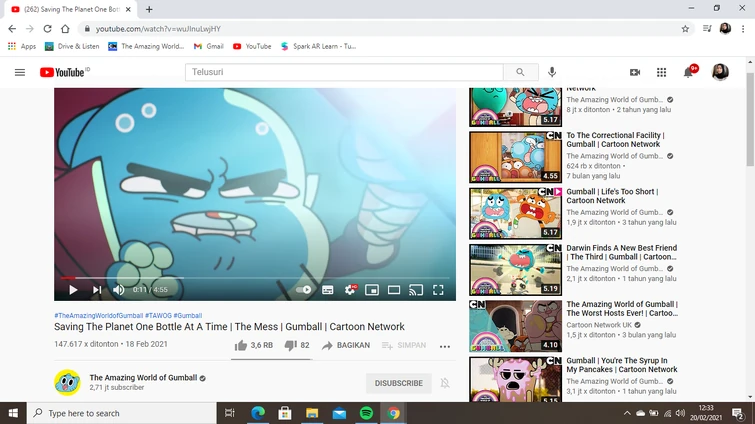
Task: Play the Gumball video
Action: pos(73,290)
